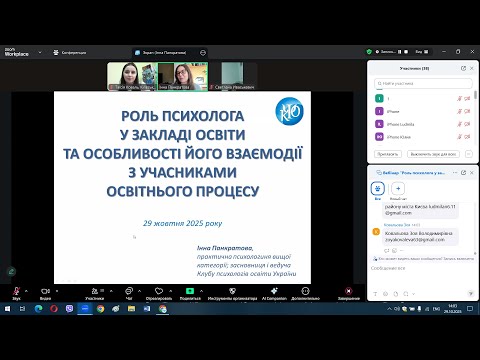Stop the recording indicator button
The width and height of the screenshot is (480, 360).
406,52
